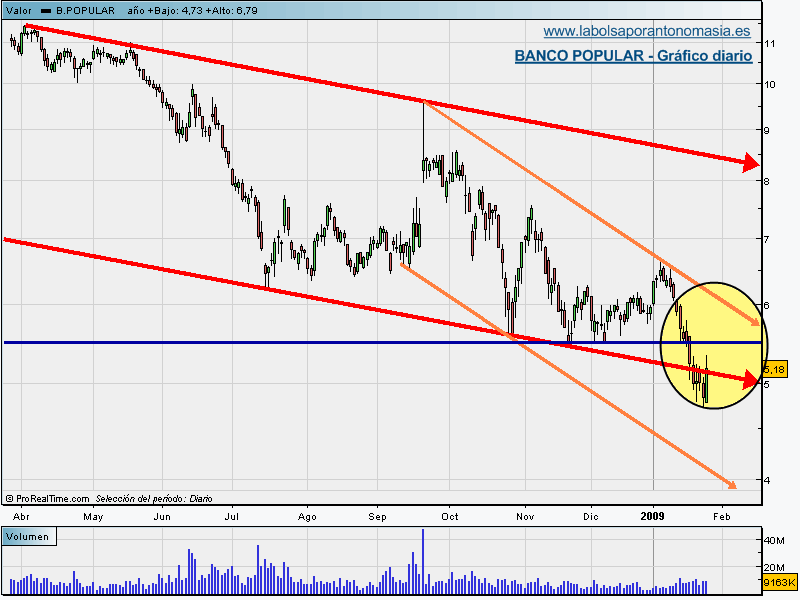800x600 pixels.
Task: Click the BANCO POPULAR - Gráfico diario title
Action: coord(633,56)
